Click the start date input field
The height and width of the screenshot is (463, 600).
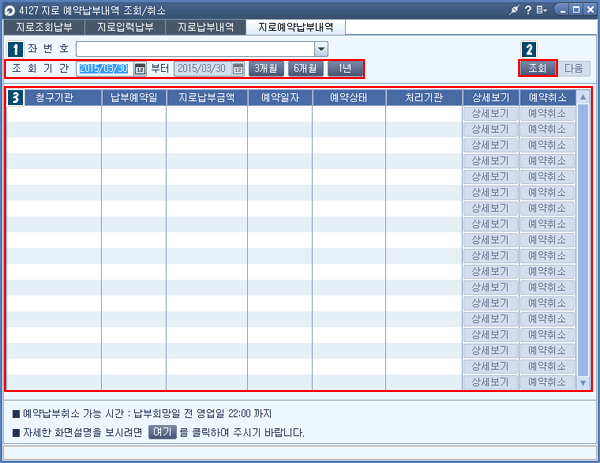[104, 69]
